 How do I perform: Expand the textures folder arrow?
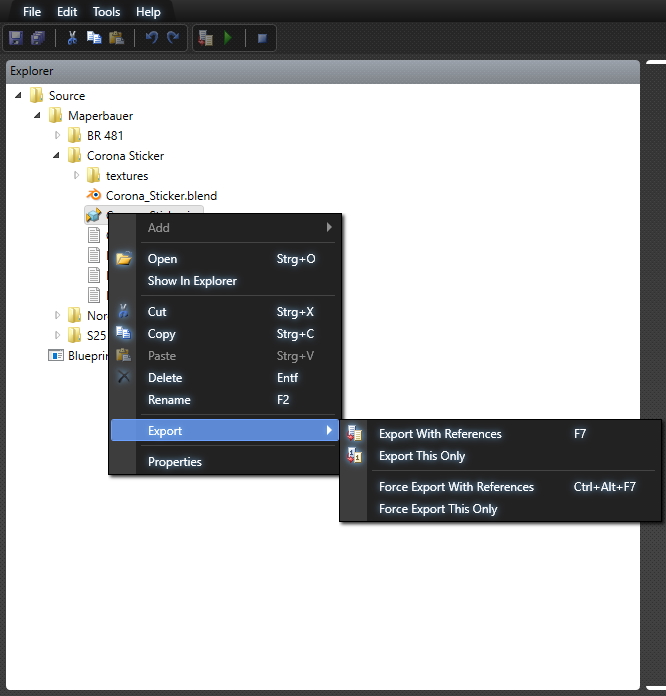(76, 175)
